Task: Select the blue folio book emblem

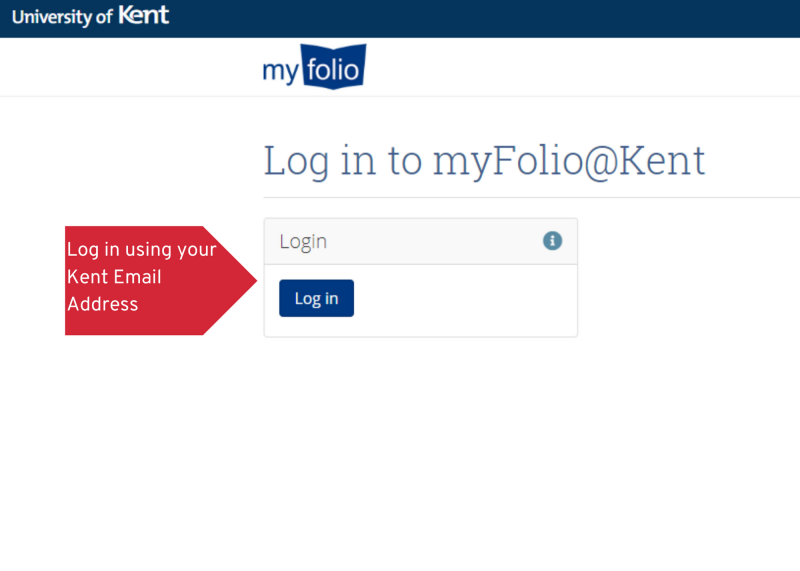Action: coord(334,67)
